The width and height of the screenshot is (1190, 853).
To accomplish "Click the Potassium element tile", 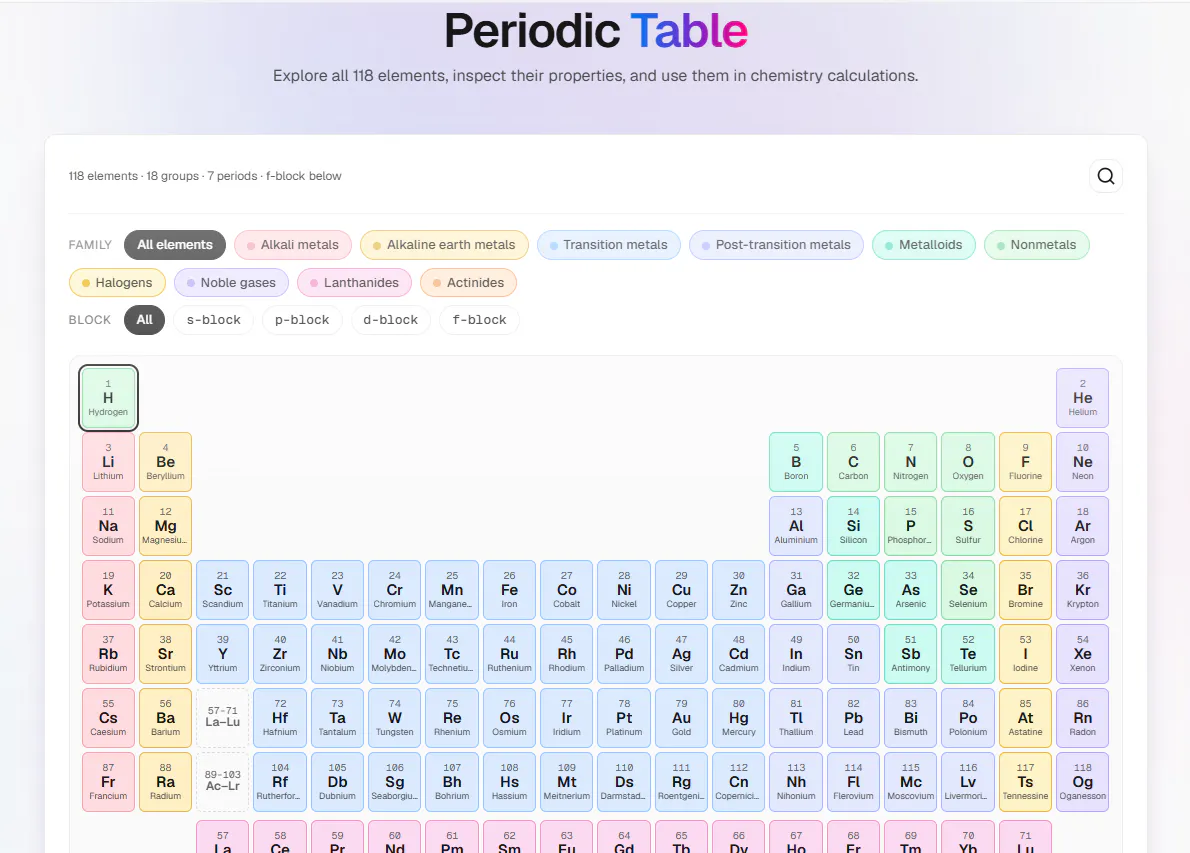I will (109, 590).
